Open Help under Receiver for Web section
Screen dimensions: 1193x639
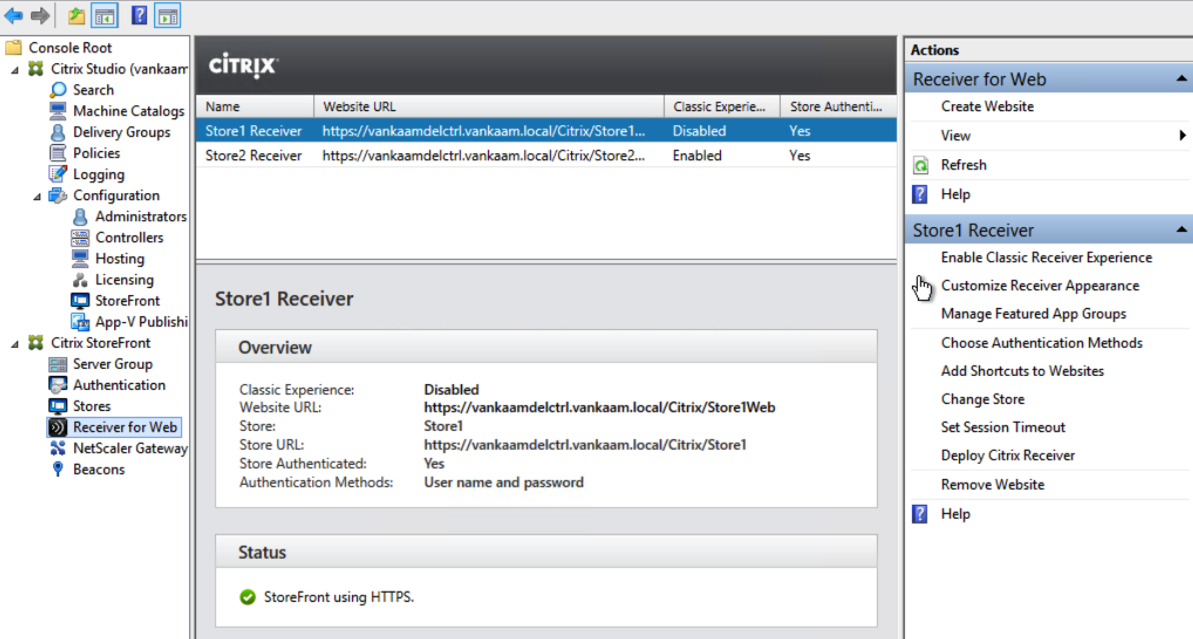pyautogui.click(x=955, y=195)
